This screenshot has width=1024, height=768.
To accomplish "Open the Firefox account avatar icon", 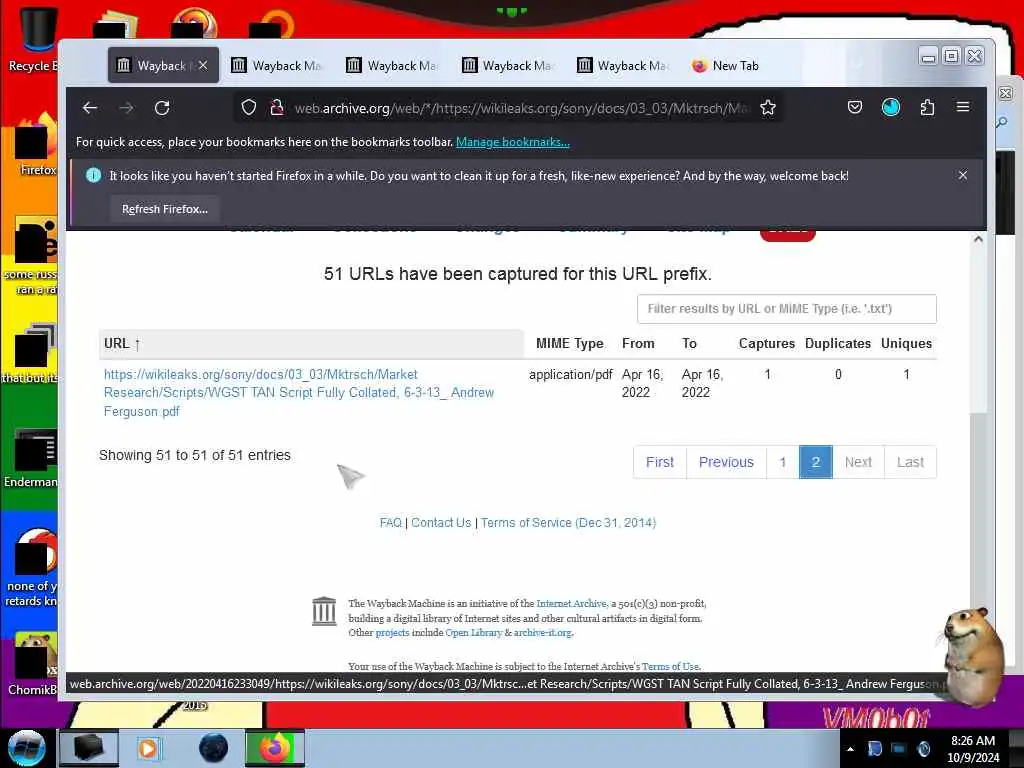I will [891, 107].
